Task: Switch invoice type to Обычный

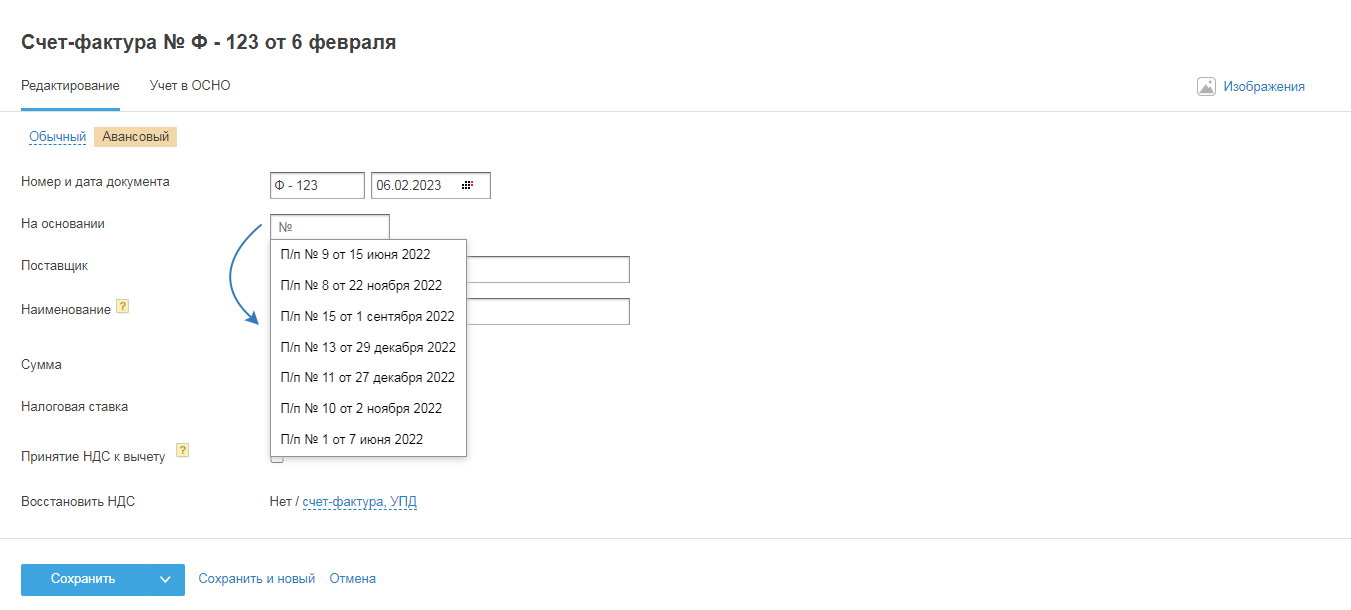Action: [x=57, y=137]
